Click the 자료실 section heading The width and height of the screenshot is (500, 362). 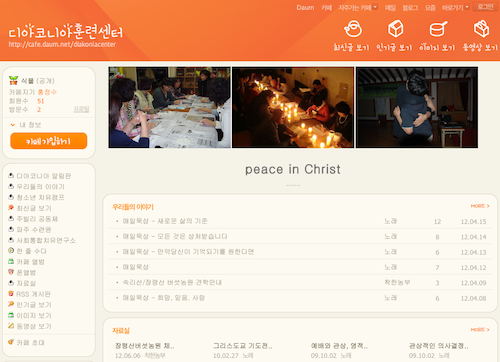click(121, 331)
